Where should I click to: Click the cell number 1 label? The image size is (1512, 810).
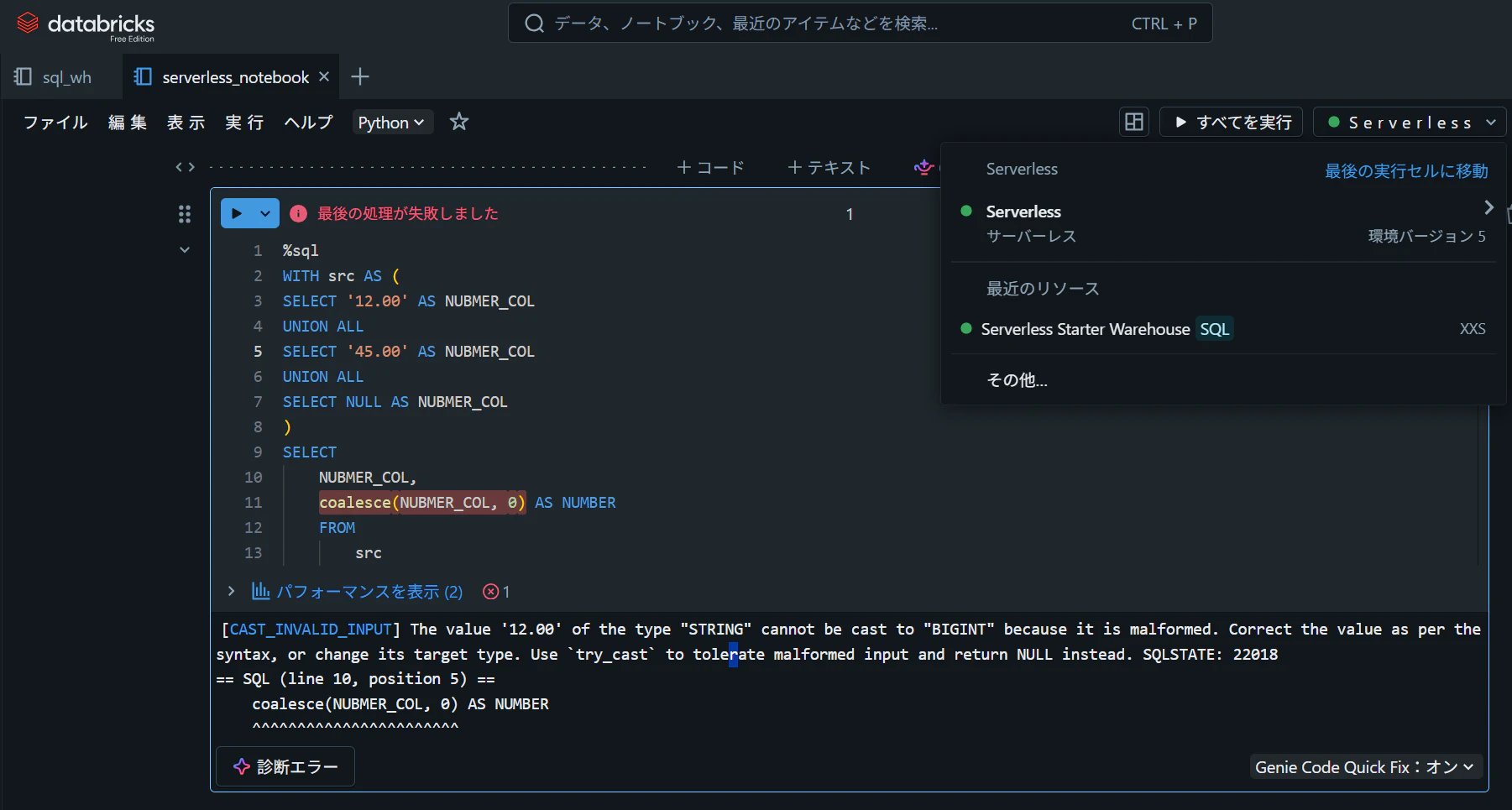click(850, 213)
